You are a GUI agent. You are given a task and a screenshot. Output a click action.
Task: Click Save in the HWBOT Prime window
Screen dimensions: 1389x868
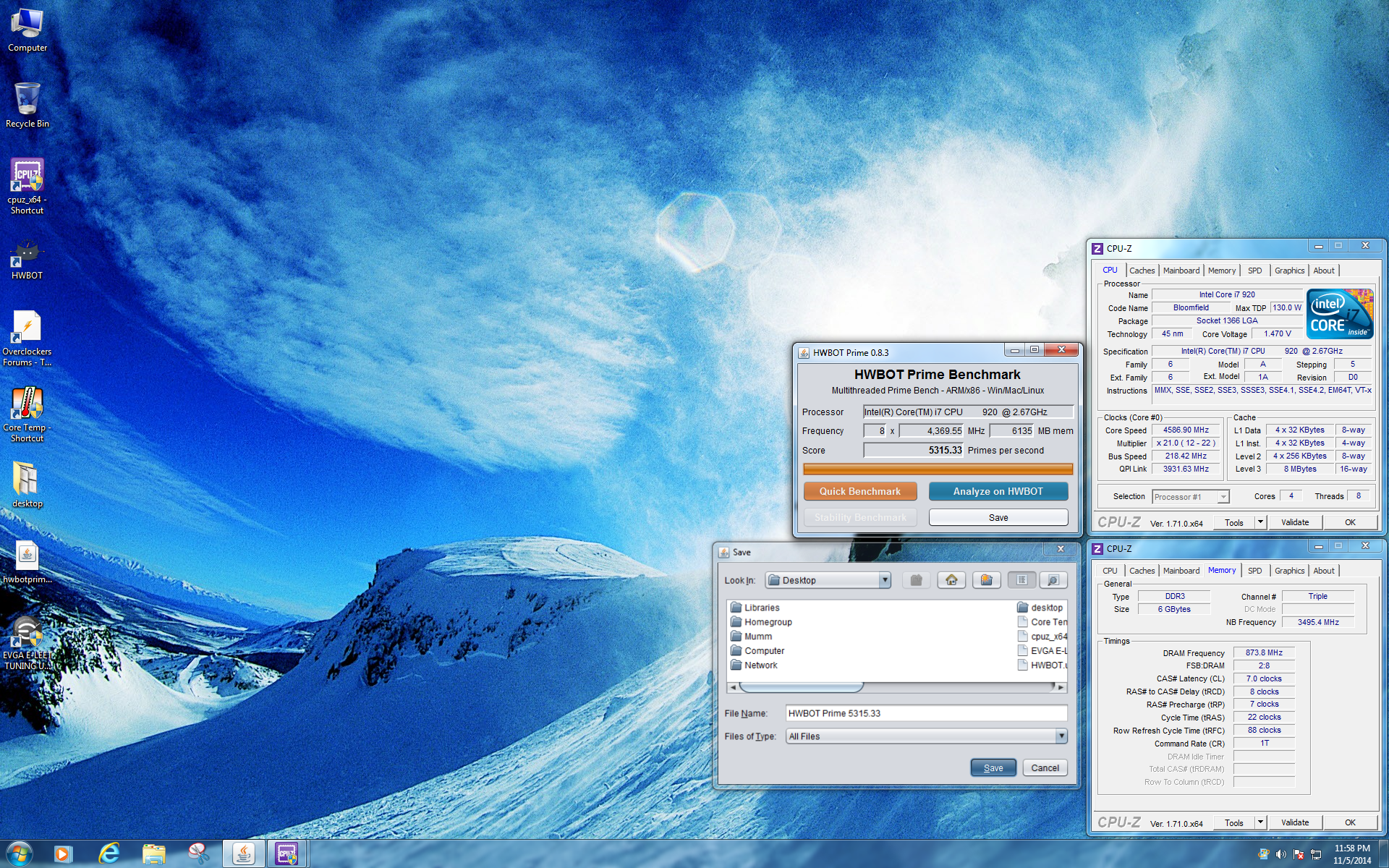[x=998, y=517]
